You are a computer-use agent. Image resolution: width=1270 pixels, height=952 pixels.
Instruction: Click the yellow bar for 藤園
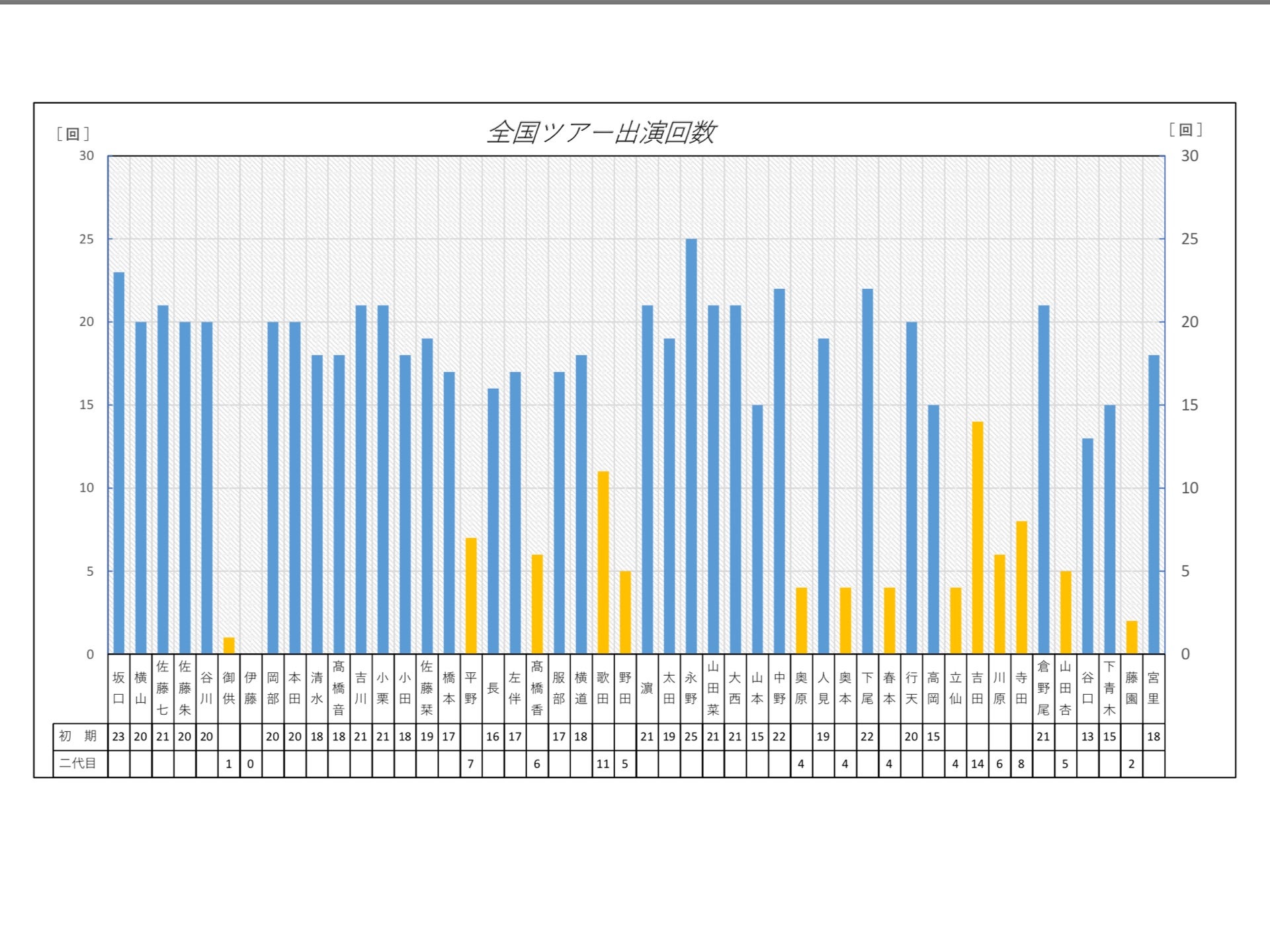(x=1131, y=637)
